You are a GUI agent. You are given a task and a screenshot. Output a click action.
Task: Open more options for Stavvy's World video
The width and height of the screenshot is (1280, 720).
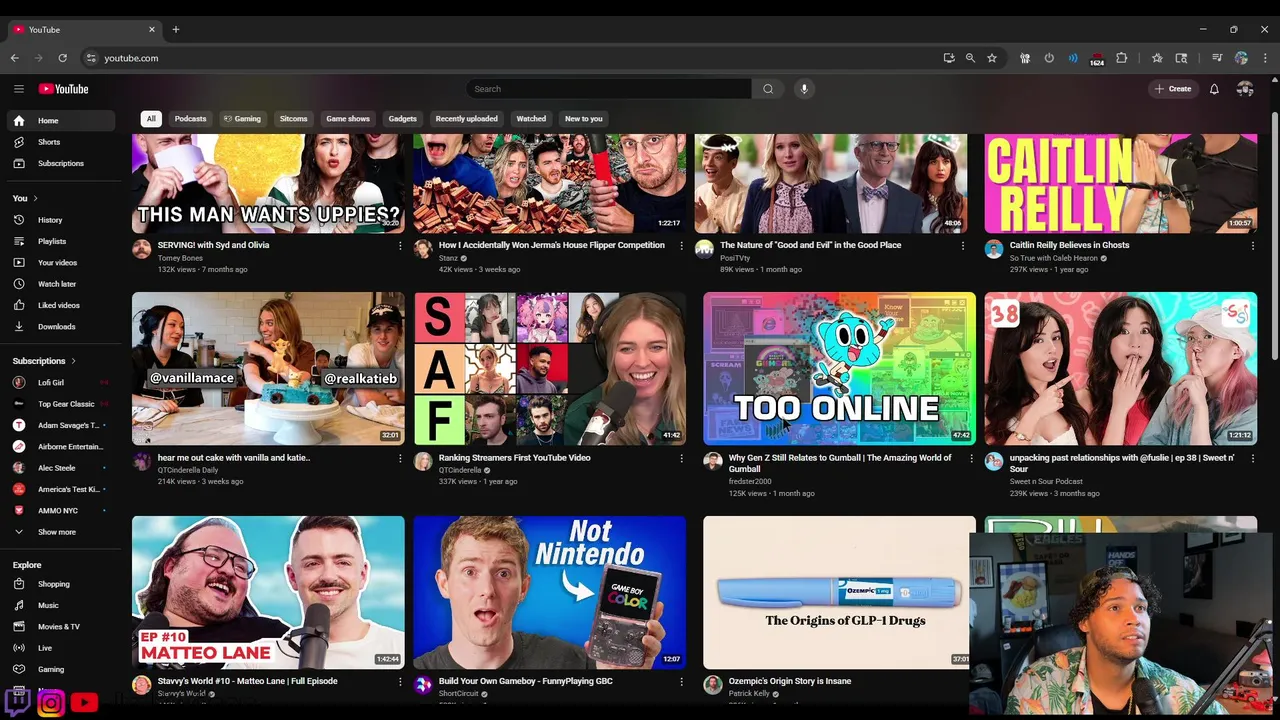[x=400, y=681]
